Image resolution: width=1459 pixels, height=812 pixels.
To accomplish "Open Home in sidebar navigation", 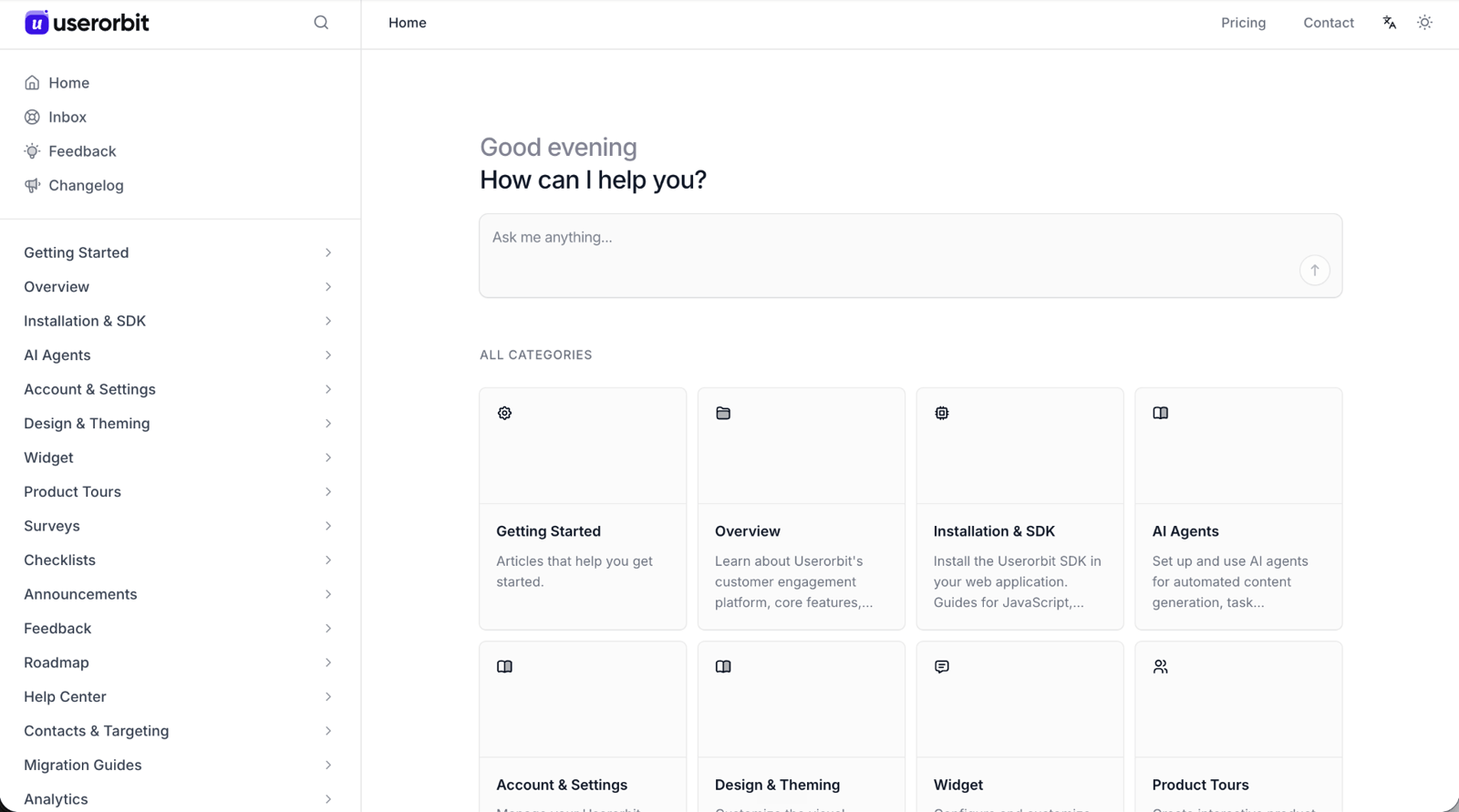I will pos(69,83).
